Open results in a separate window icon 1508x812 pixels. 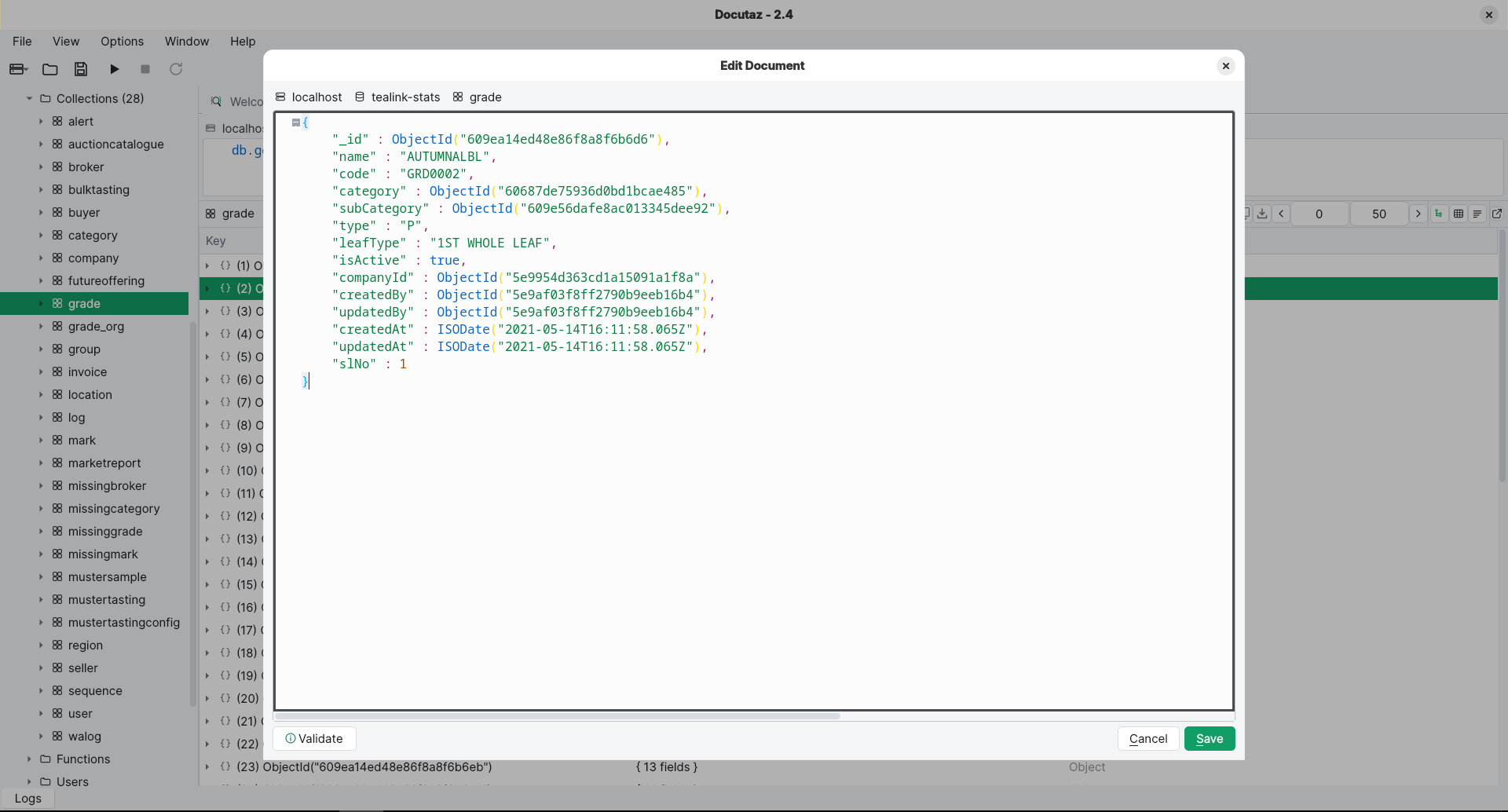tap(1497, 214)
